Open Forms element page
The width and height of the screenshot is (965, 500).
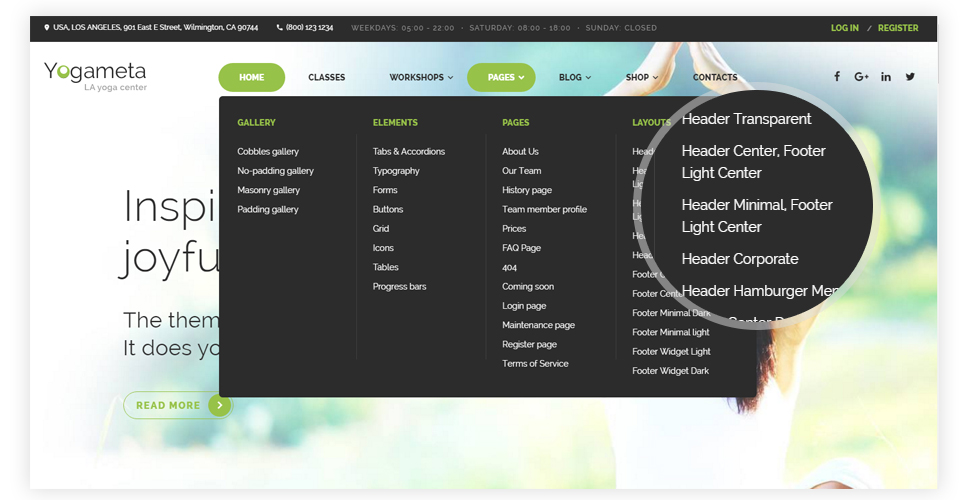(x=385, y=190)
